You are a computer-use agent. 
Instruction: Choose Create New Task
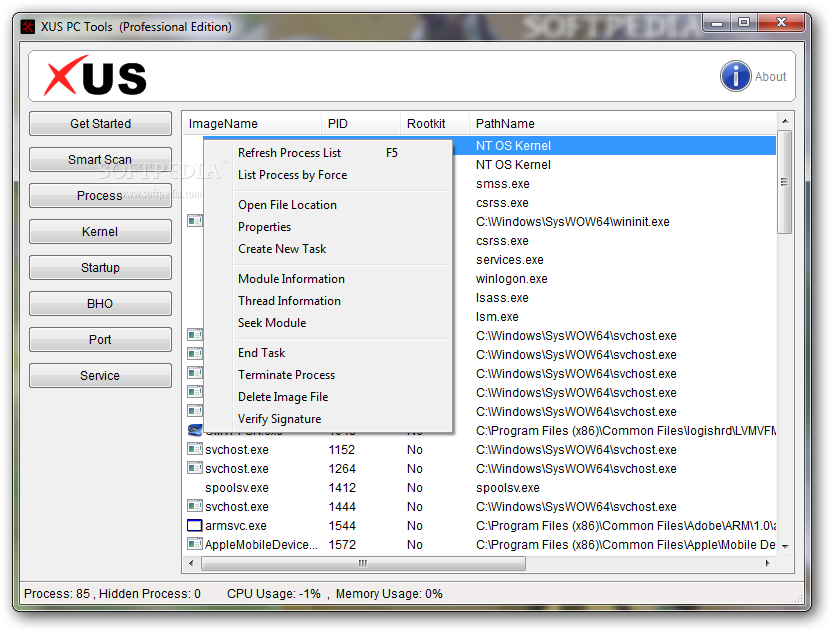pos(328,249)
